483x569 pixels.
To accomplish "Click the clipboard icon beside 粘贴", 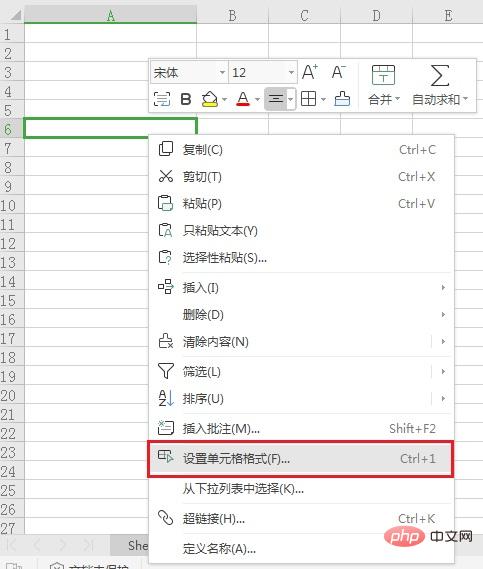I will tap(165, 203).
